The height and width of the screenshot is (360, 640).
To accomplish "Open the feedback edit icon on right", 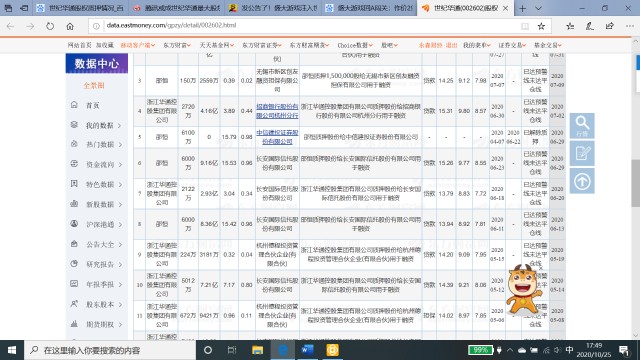I will pyautogui.click(x=582, y=153).
